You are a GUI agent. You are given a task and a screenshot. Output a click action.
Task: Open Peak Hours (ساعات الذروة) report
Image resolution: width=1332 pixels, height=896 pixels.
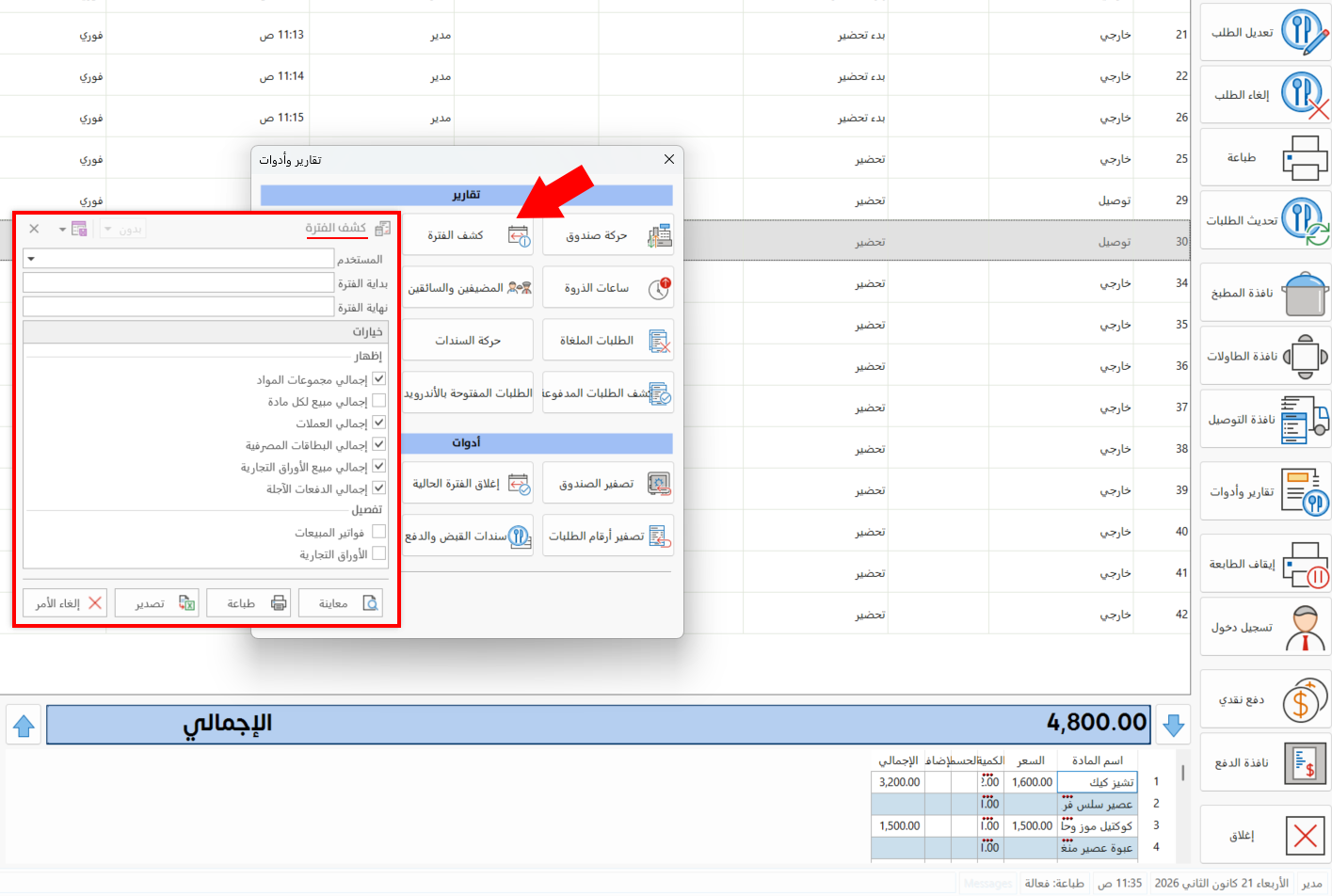coord(608,288)
